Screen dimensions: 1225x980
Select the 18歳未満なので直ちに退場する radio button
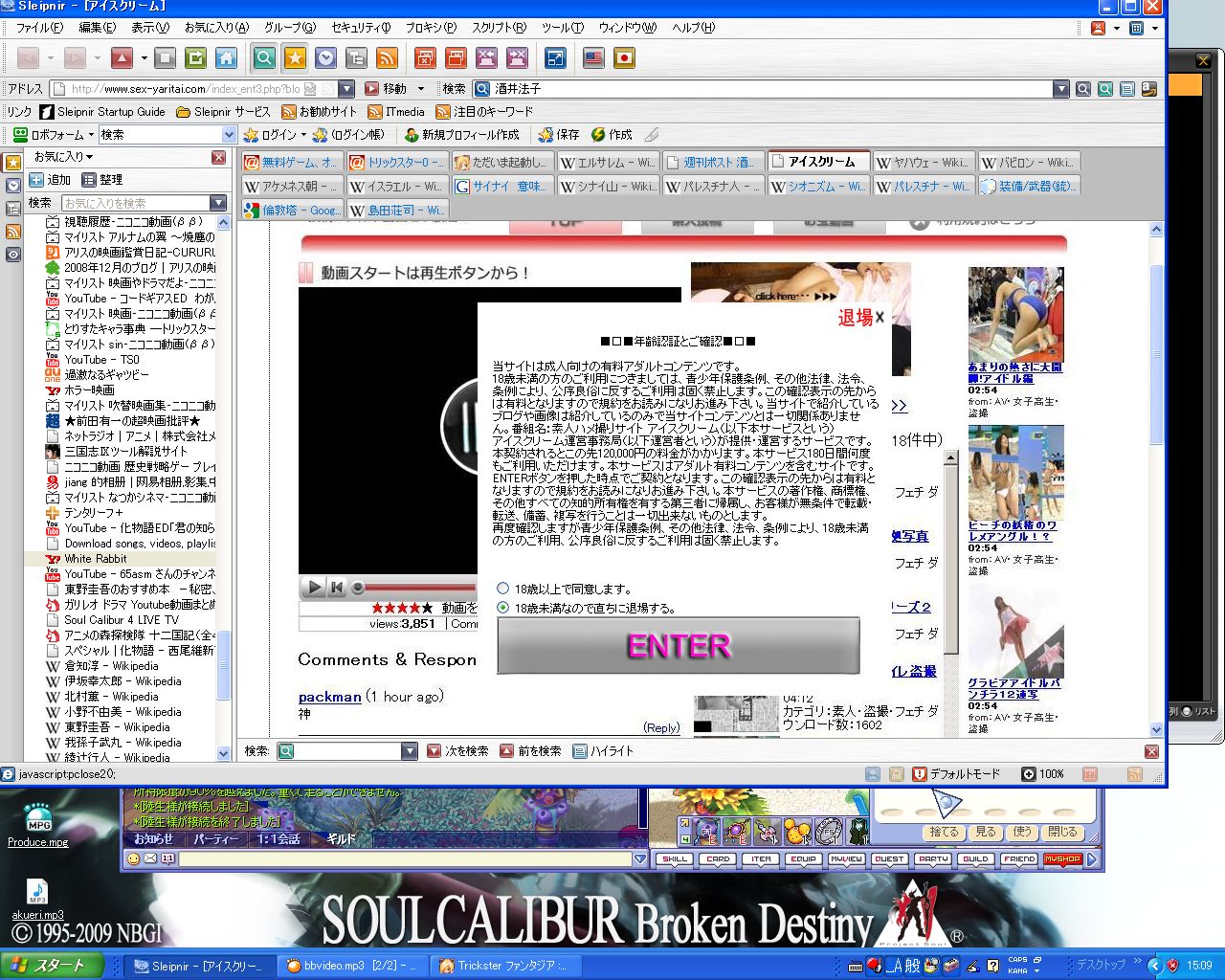click(503, 608)
